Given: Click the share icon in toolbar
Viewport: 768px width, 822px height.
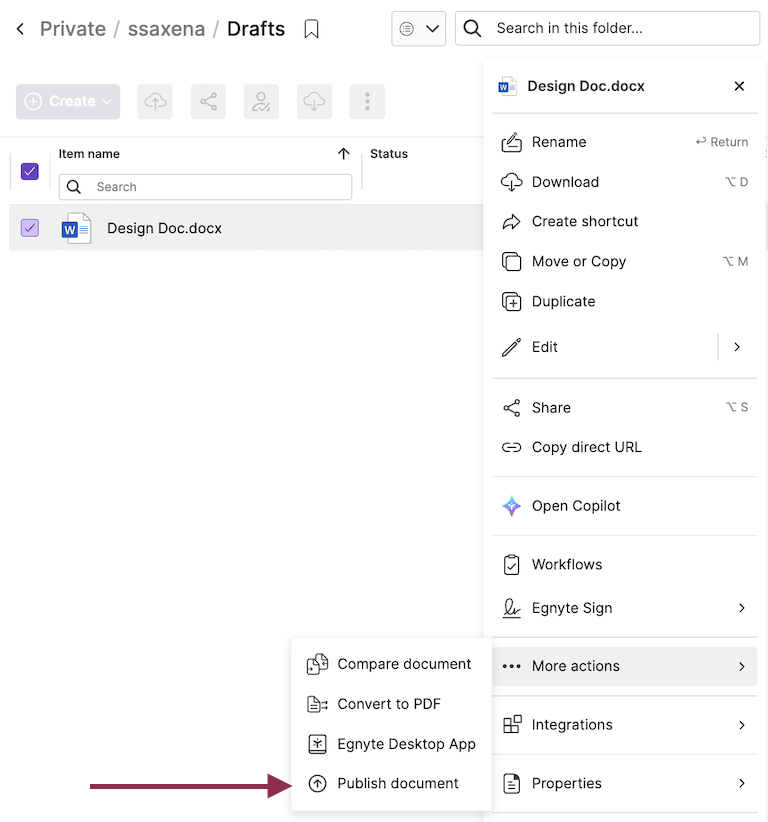Looking at the screenshot, I should coord(208,101).
